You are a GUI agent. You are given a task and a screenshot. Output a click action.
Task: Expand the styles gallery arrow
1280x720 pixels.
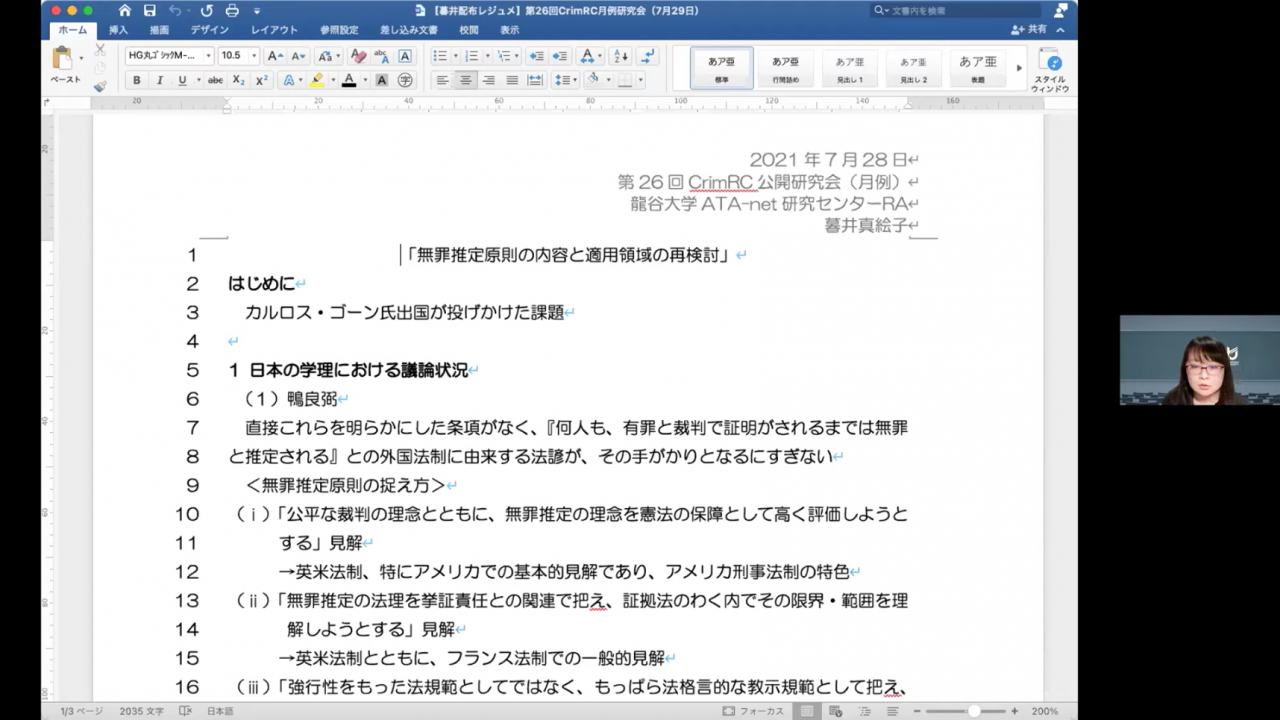1019,68
